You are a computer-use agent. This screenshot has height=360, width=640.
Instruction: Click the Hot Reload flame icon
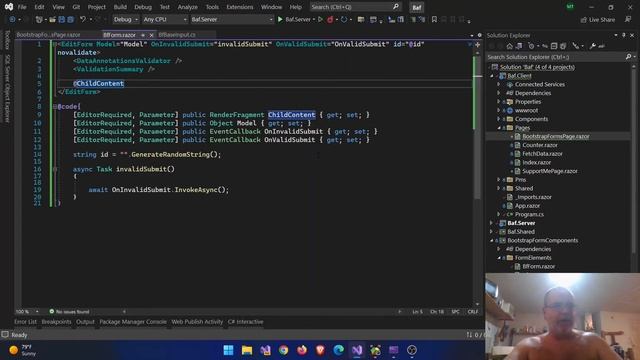point(330,19)
